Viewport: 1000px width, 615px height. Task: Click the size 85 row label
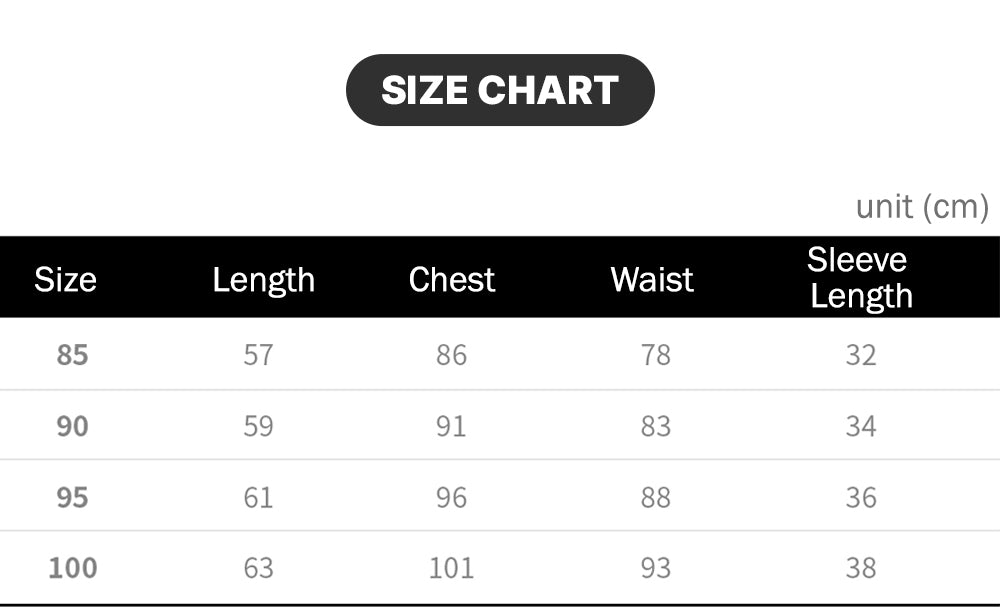tap(72, 355)
